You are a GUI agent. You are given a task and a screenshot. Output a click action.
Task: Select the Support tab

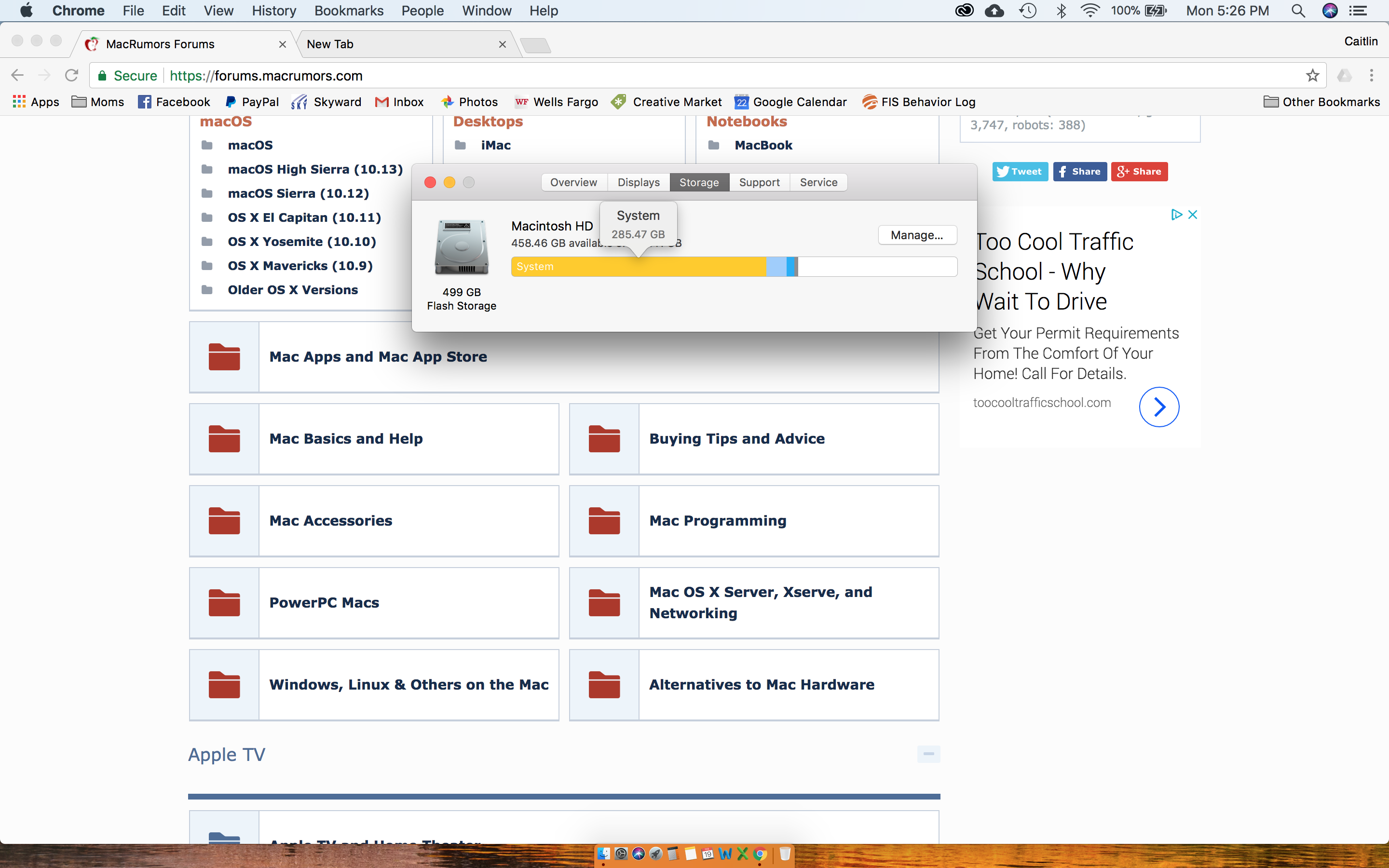point(759,182)
